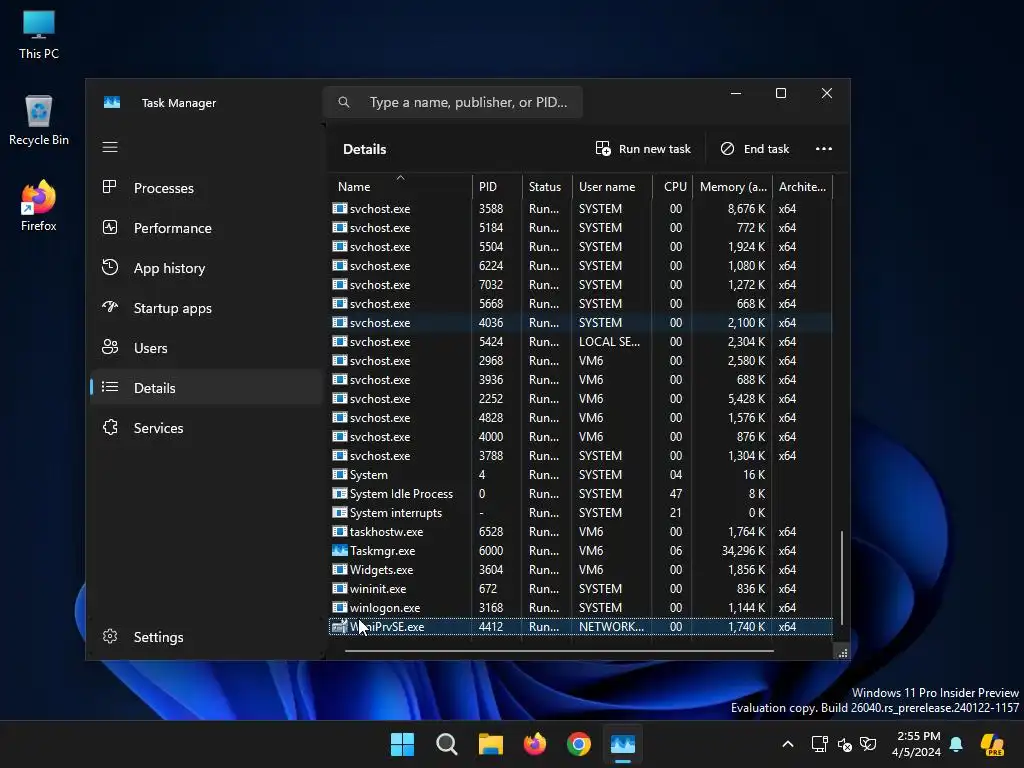
Task: Select svchost.exe with PID 2252
Action: (x=581, y=398)
